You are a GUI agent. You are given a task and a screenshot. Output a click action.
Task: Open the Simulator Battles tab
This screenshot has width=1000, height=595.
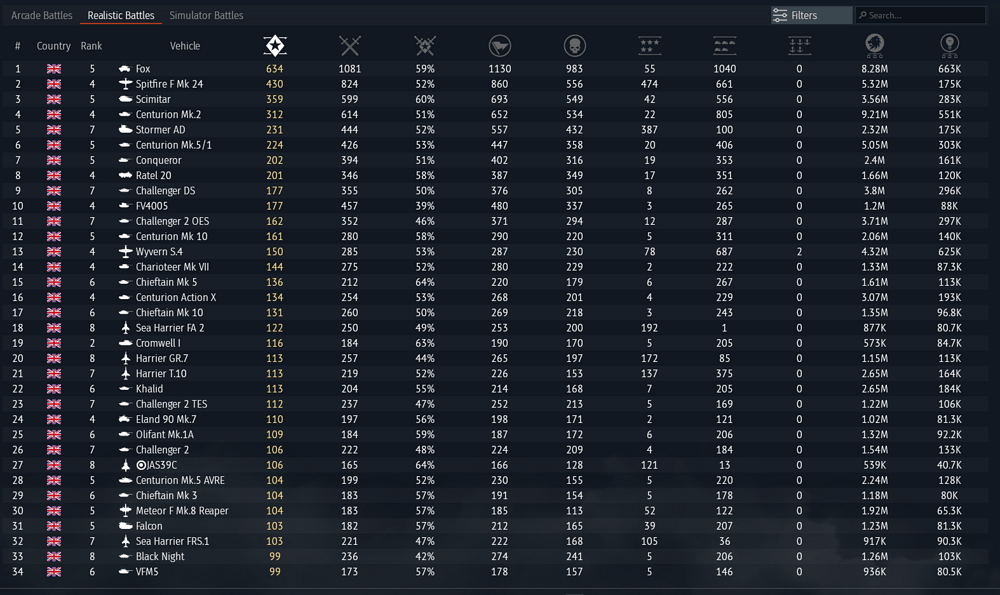[x=206, y=16]
